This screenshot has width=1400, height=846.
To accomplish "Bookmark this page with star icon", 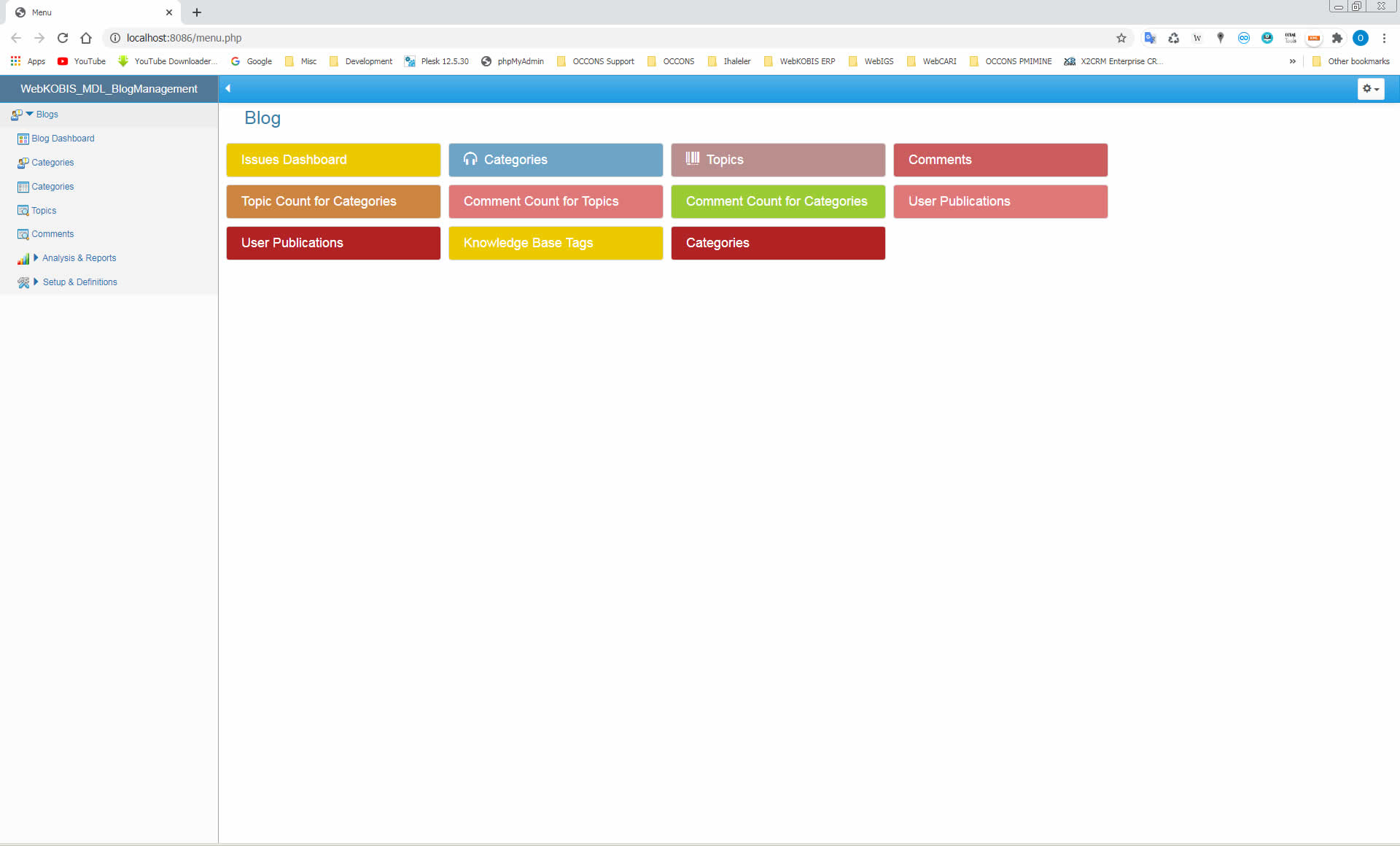I will pos(1121,38).
